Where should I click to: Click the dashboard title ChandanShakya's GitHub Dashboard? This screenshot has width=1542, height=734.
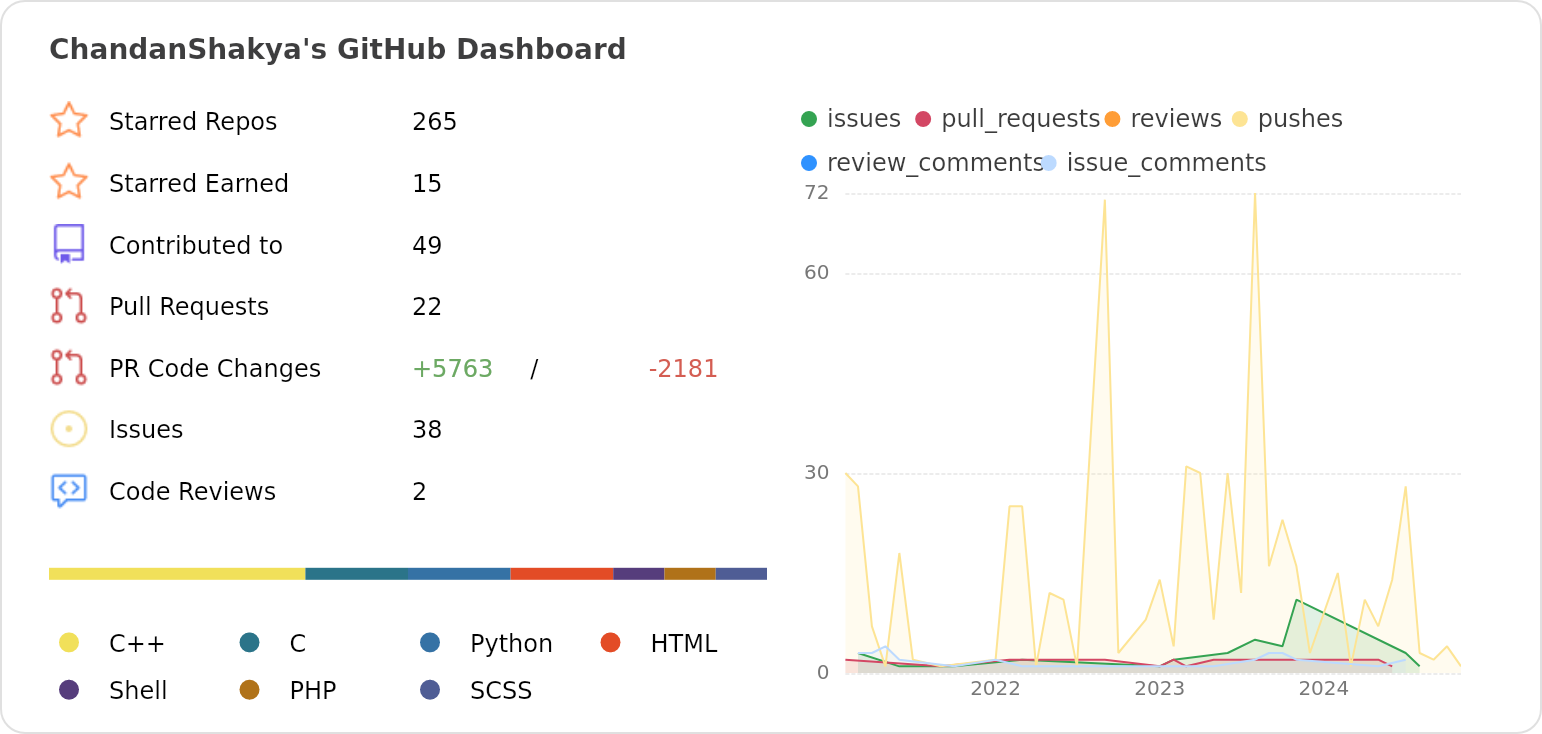[x=338, y=49]
